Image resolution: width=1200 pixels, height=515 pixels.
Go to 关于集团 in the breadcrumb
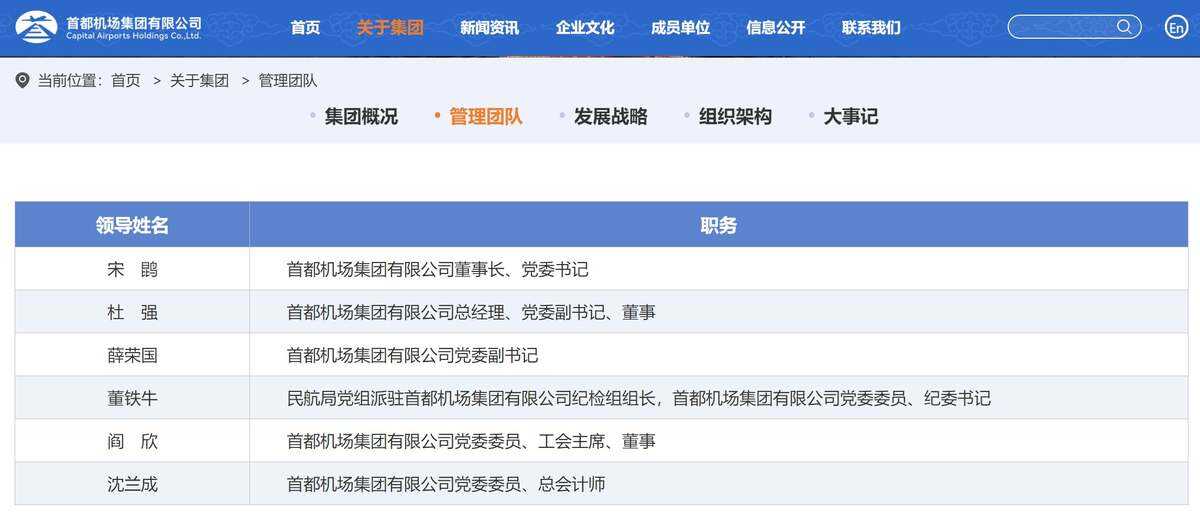coord(199,81)
